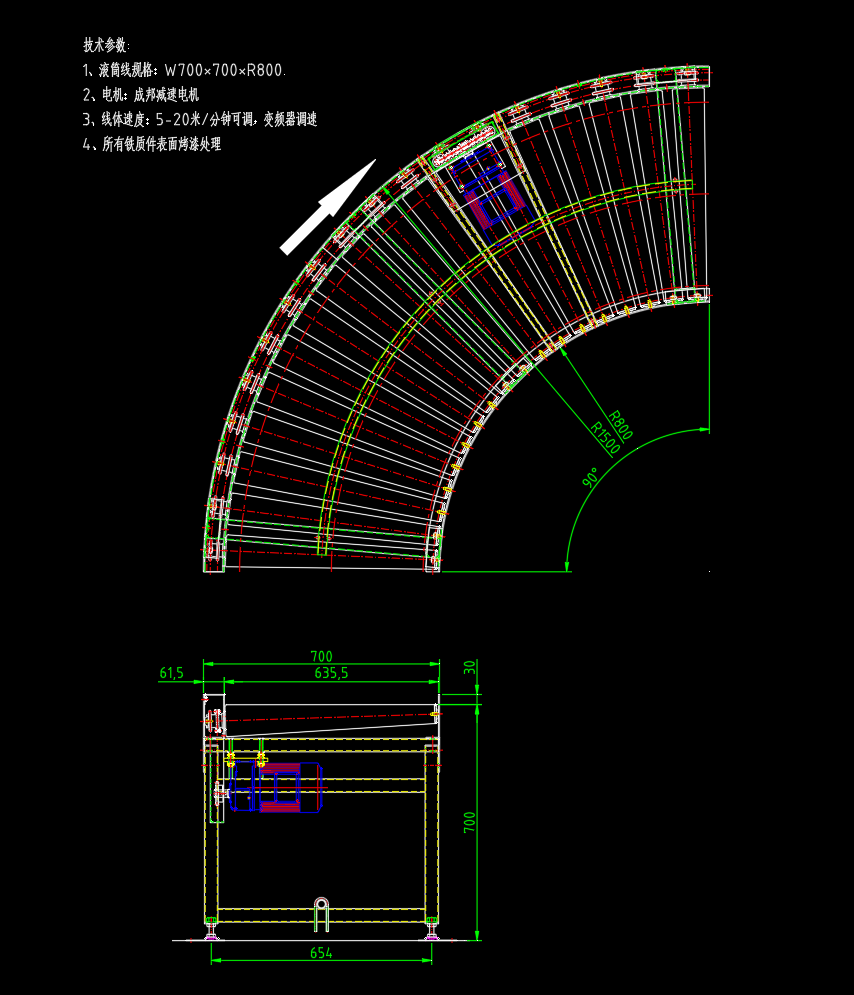
Task: Select the line speed note '5-20米/分钟可调'
Action: point(200,119)
